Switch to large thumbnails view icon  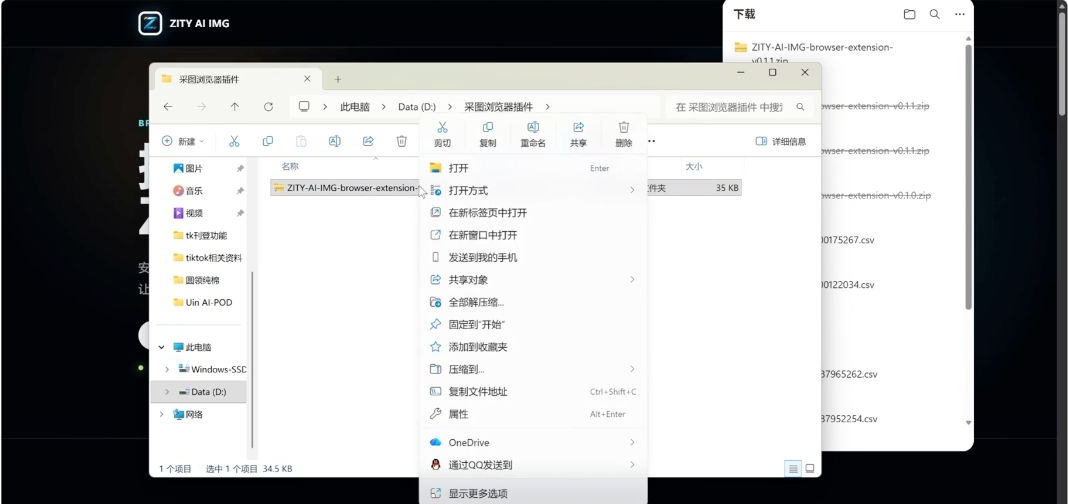(x=810, y=469)
